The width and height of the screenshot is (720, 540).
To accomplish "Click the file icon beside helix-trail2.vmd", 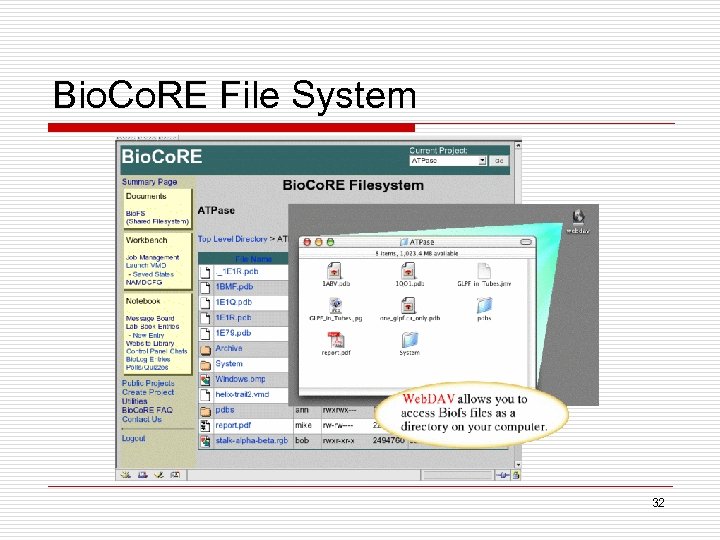I will (x=205, y=395).
